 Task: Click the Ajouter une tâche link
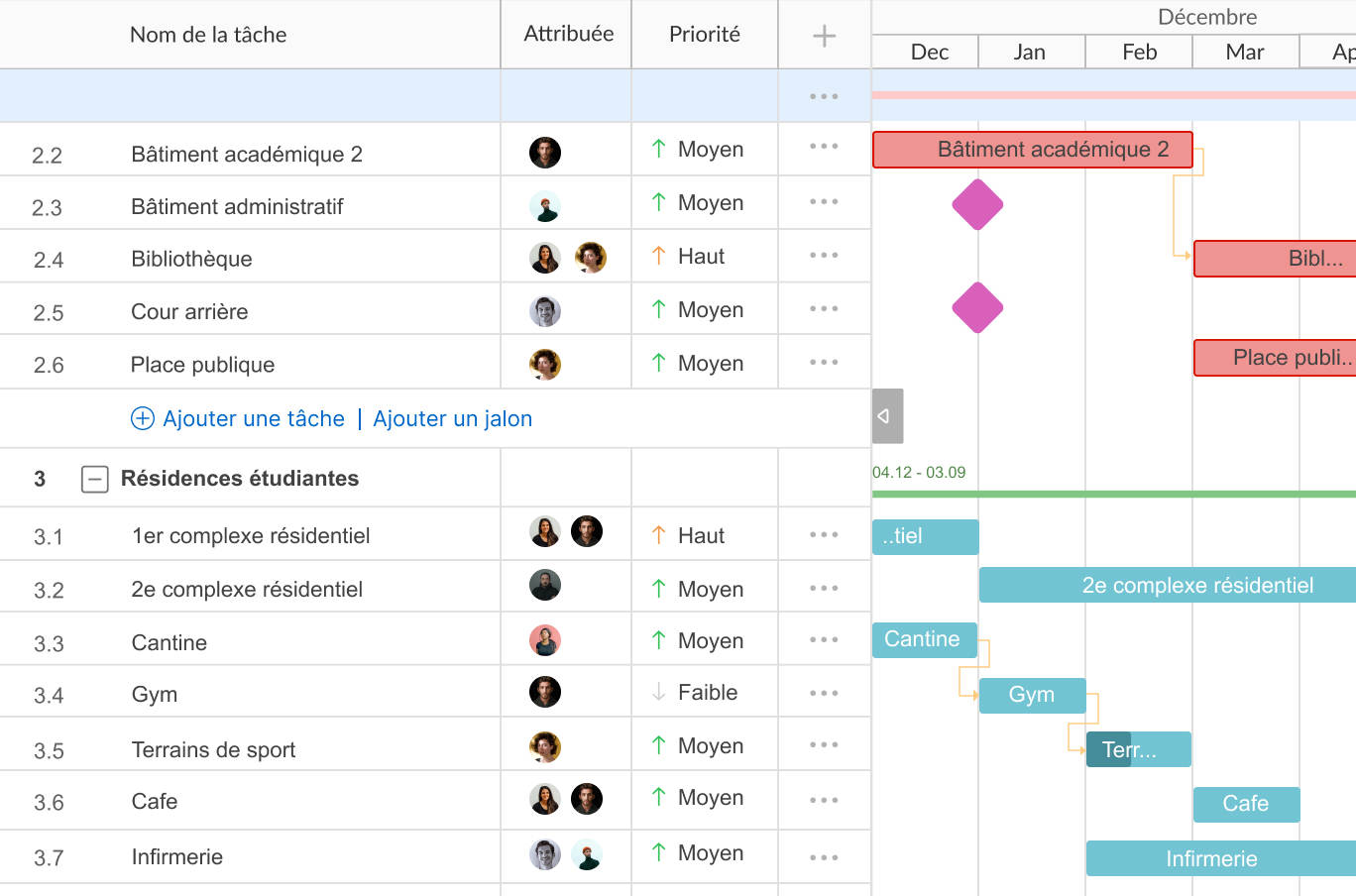[x=254, y=419]
